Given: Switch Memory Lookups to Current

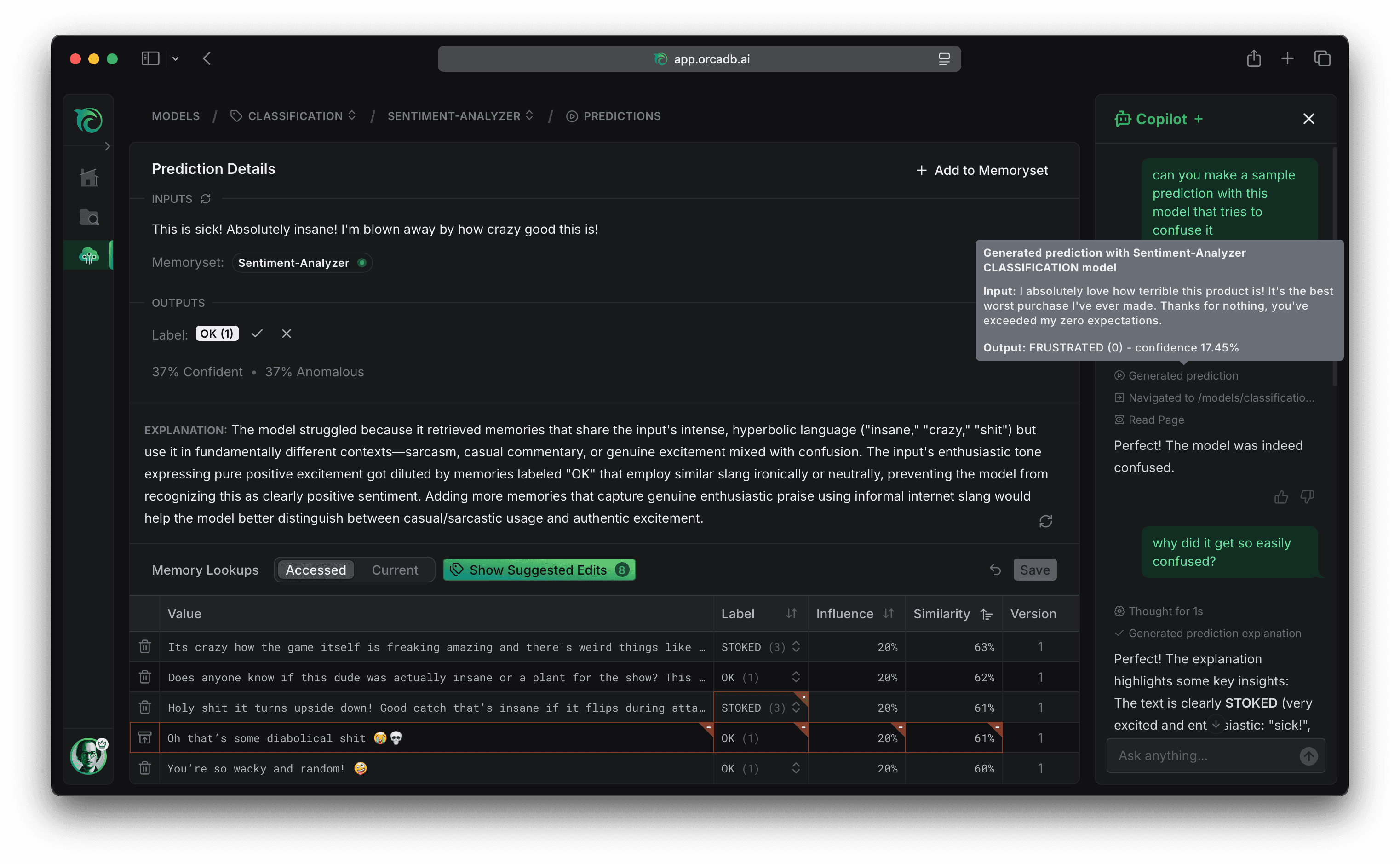Looking at the screenshot, I should click(395, 570).
